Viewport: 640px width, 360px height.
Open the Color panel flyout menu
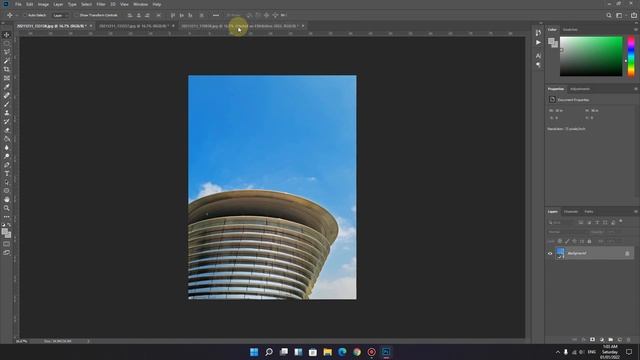636,29
